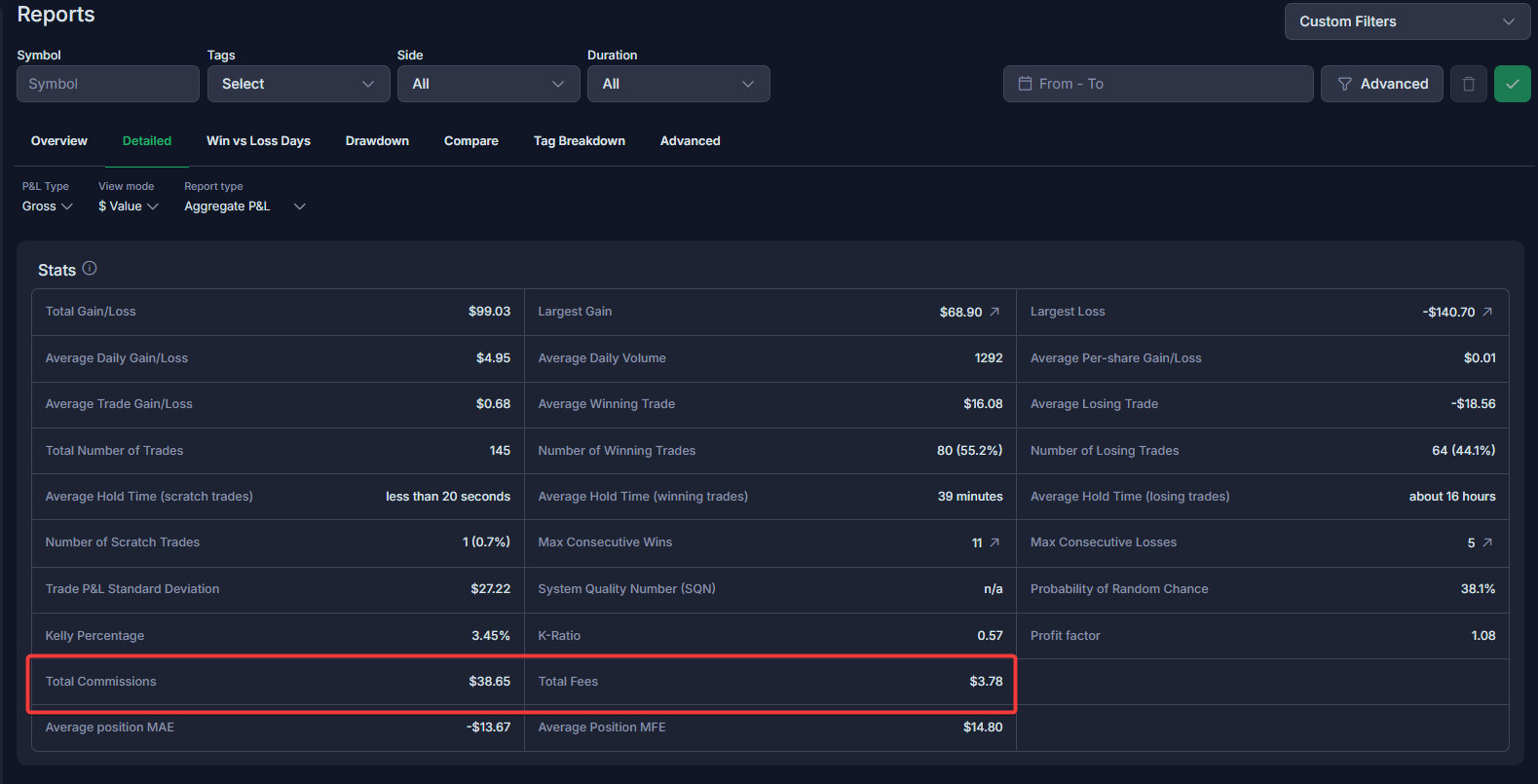The height and width of the screenshot is (784, 1538).
Task: Change Report type from Aggregate P&L
Action: pos(245,206)
